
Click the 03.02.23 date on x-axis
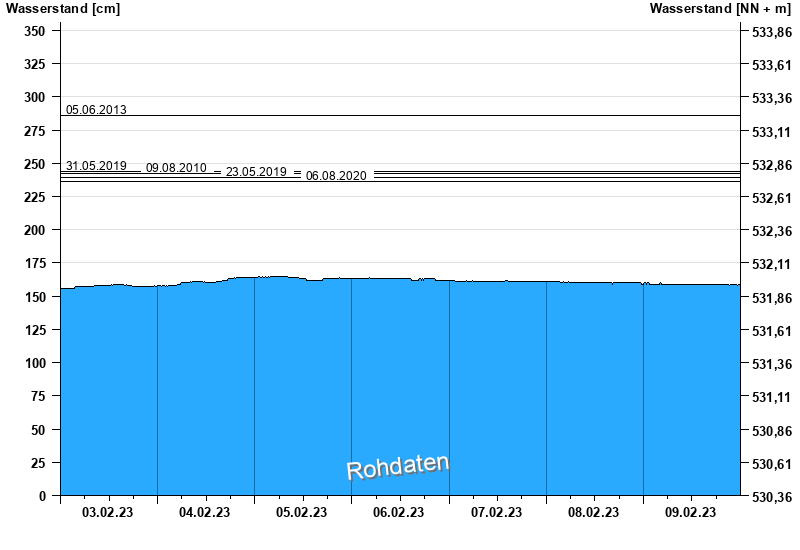tap(108, 513)
